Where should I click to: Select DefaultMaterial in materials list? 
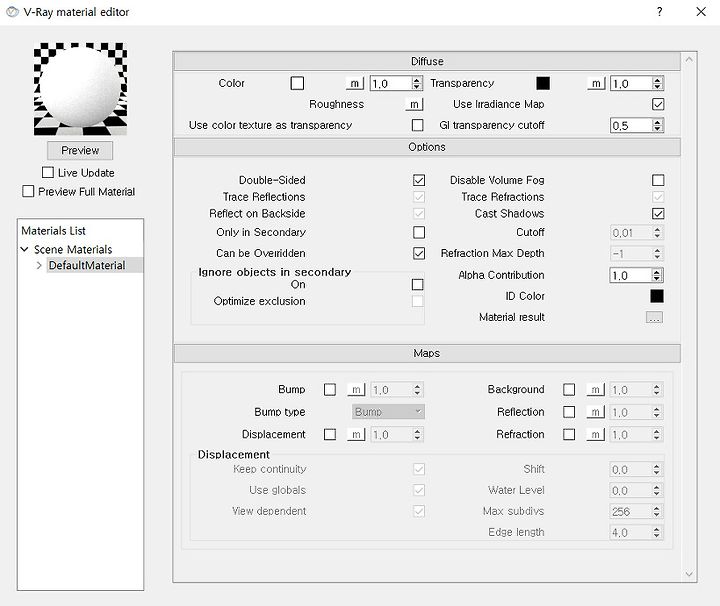[x=87, y=265]
